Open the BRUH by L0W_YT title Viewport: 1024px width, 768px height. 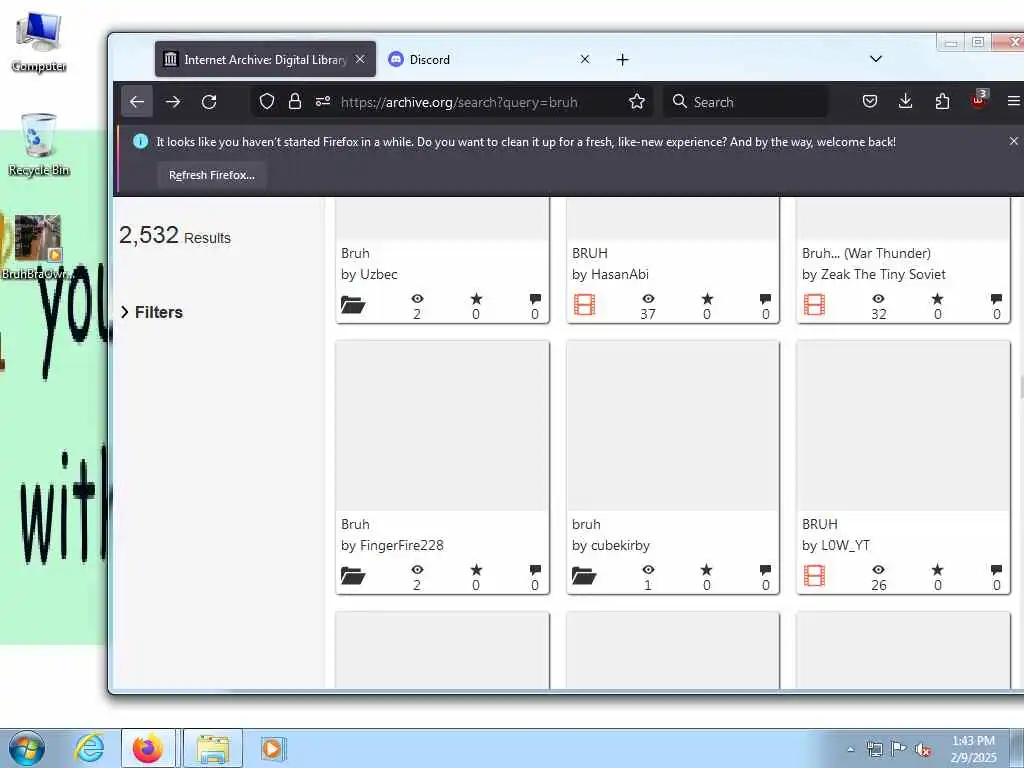click(820, 524)
